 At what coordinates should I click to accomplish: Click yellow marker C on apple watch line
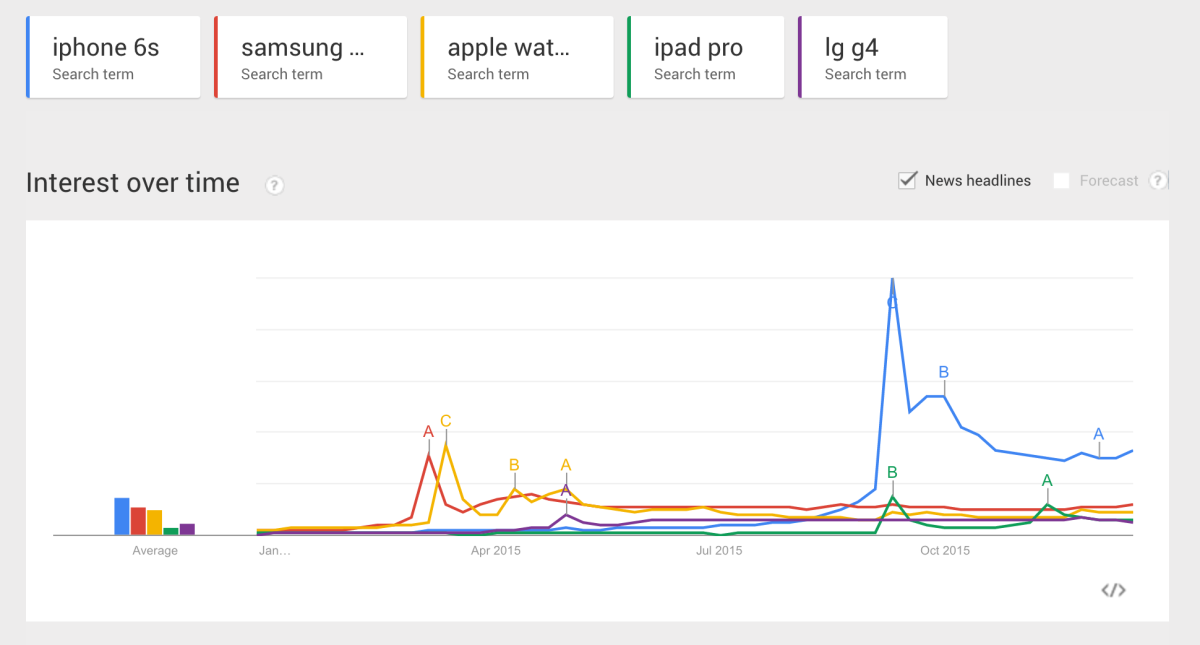point(446,421)
